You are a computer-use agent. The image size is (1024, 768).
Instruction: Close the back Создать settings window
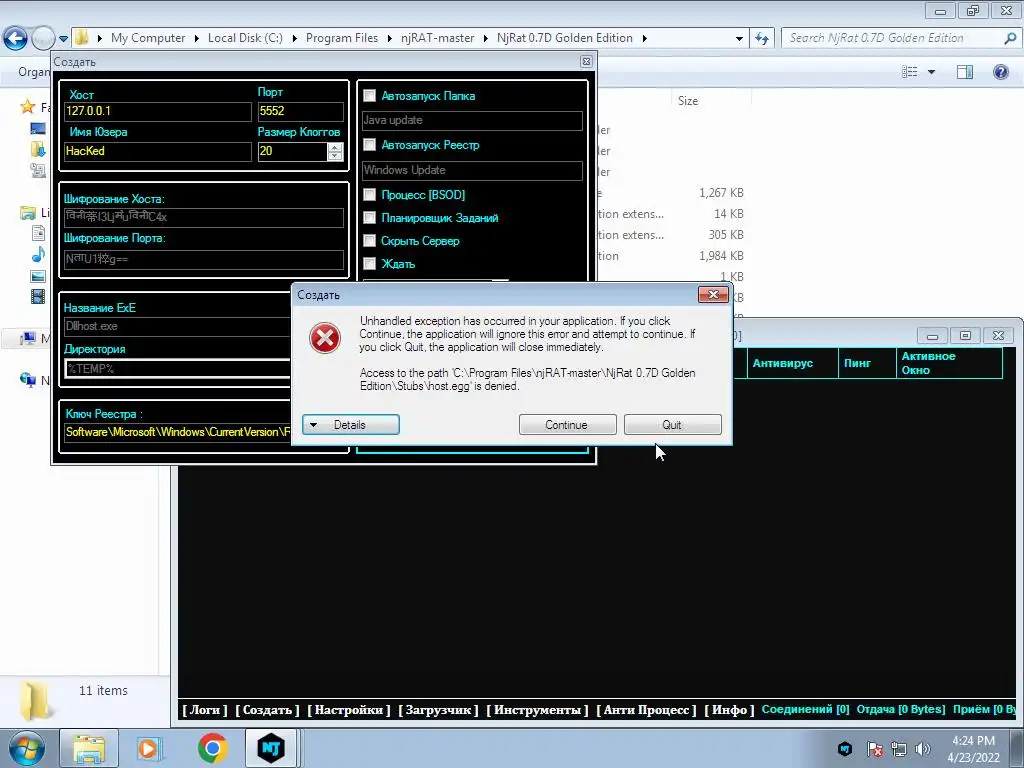point(586,61)
